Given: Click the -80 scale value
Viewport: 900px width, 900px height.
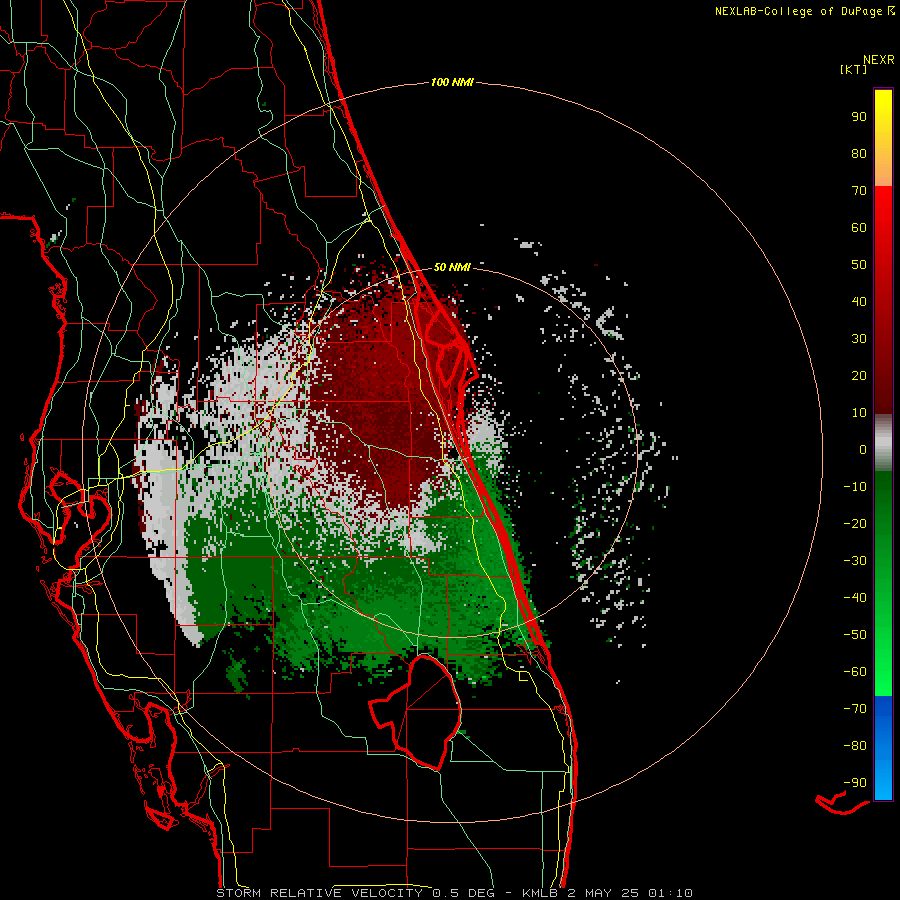Looking at the screenshot, I should coord(855,746).
